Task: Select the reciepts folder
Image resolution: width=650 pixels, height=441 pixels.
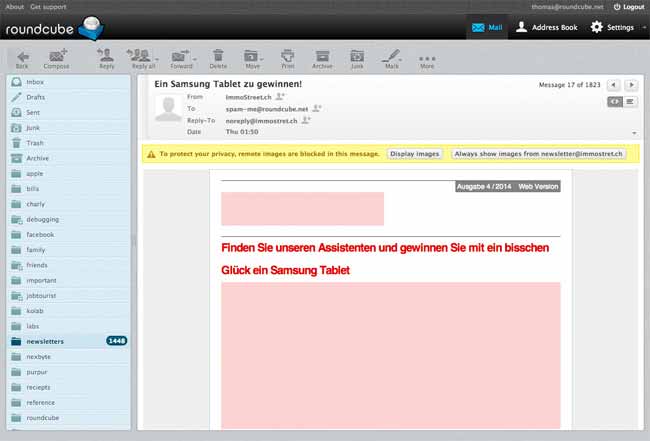Action: pos(68,387)
